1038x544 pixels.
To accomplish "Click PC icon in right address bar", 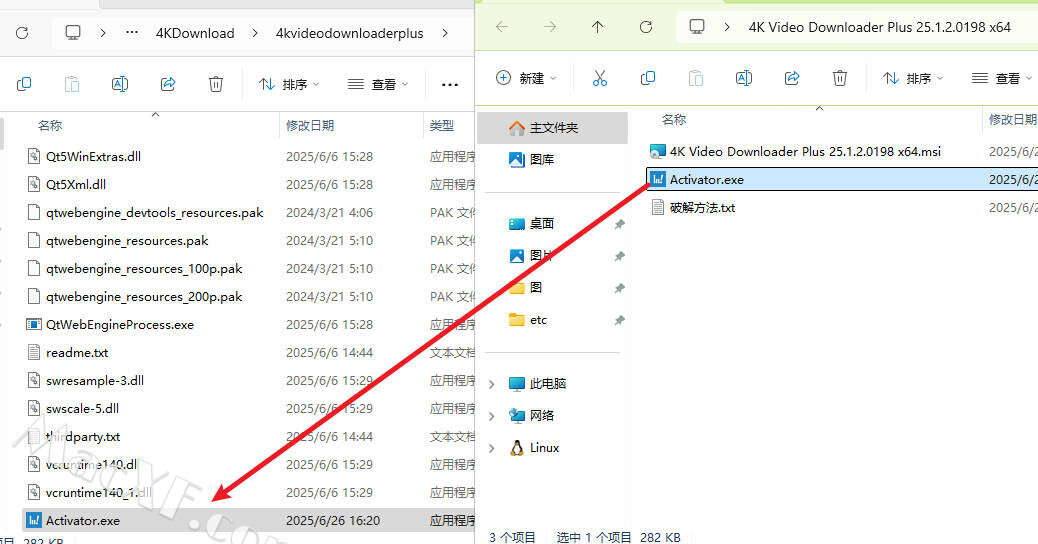I will click(x=696, y=27).
